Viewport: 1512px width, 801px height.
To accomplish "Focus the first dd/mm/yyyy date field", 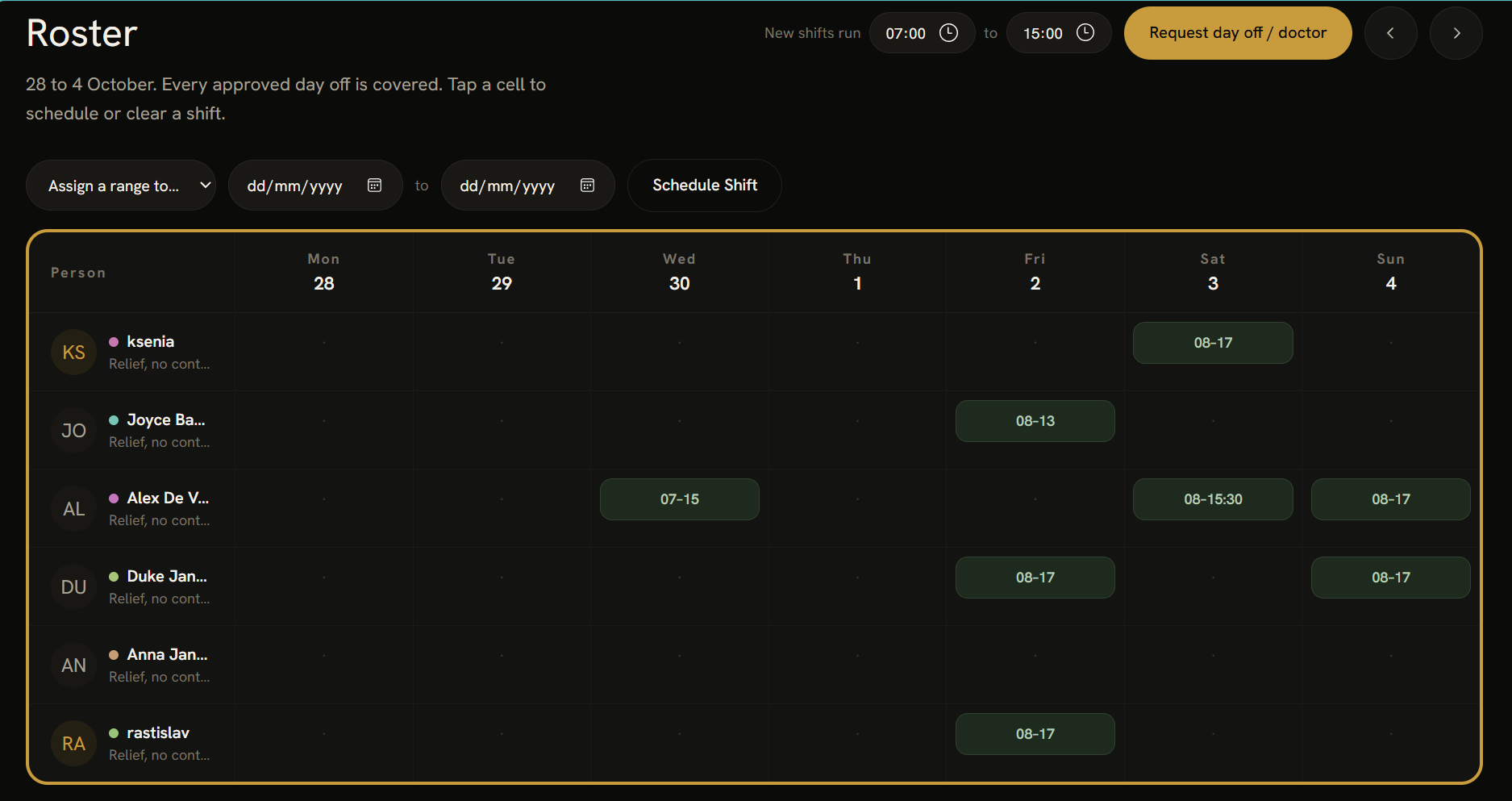I will (x=315, y=186).
